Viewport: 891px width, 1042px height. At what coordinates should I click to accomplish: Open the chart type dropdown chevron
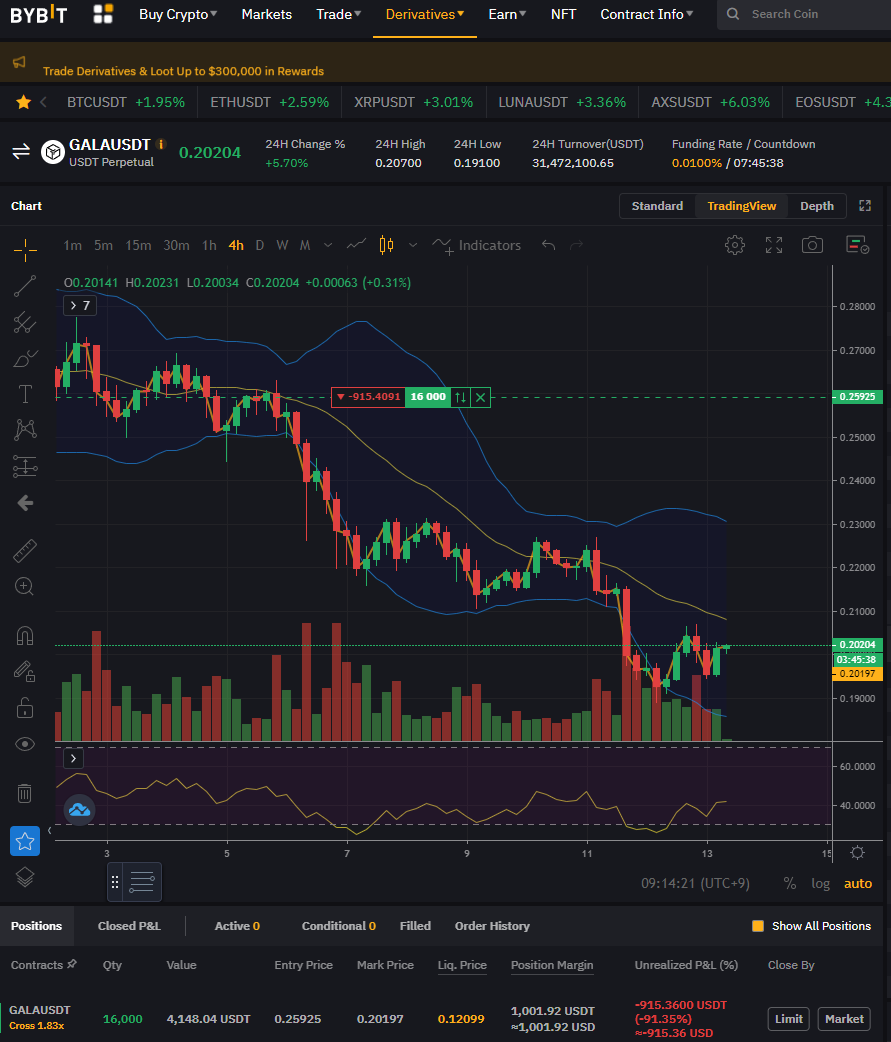point(413,245)
